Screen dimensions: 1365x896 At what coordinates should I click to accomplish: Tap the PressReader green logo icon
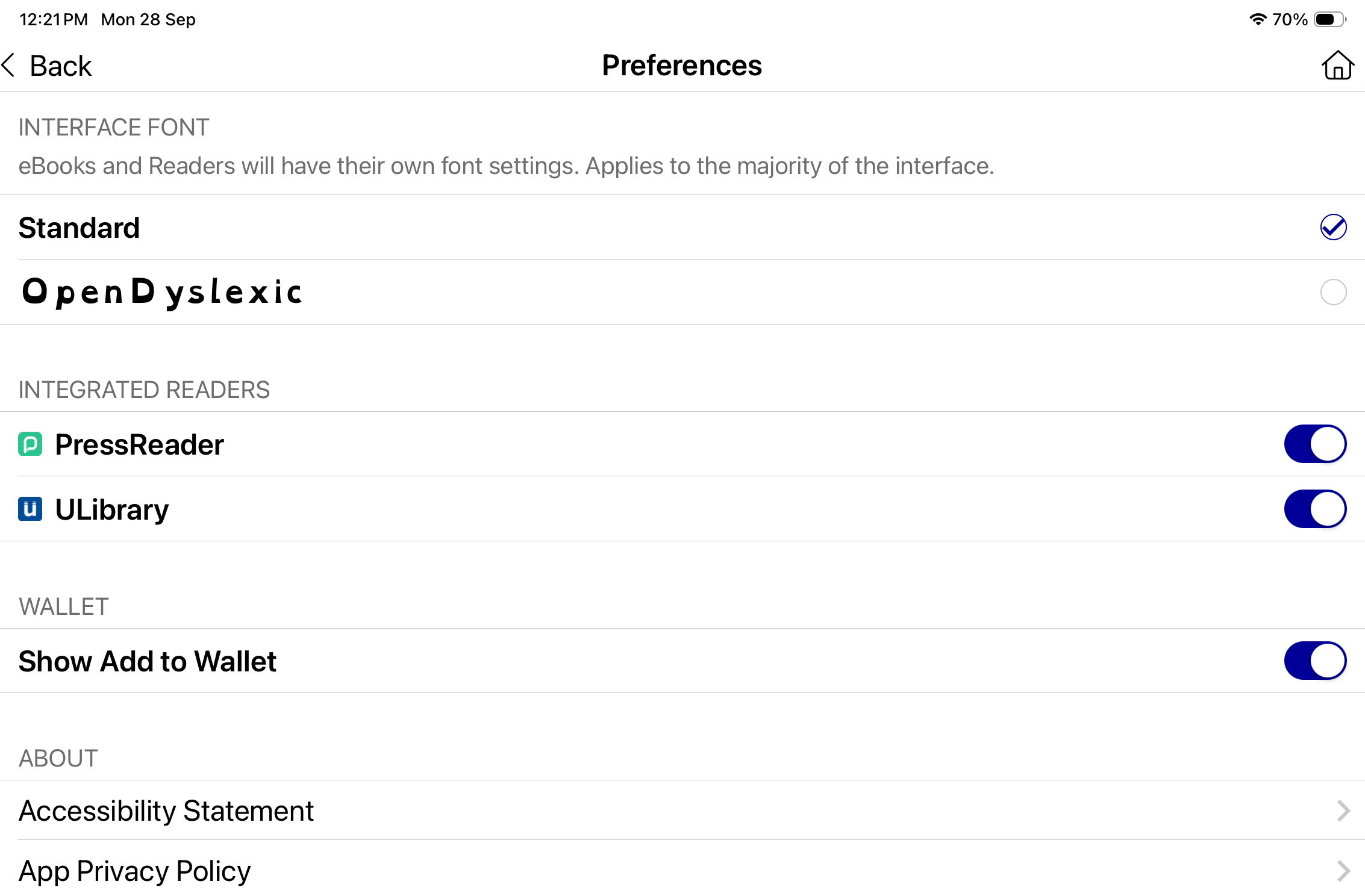pos(30,444)
